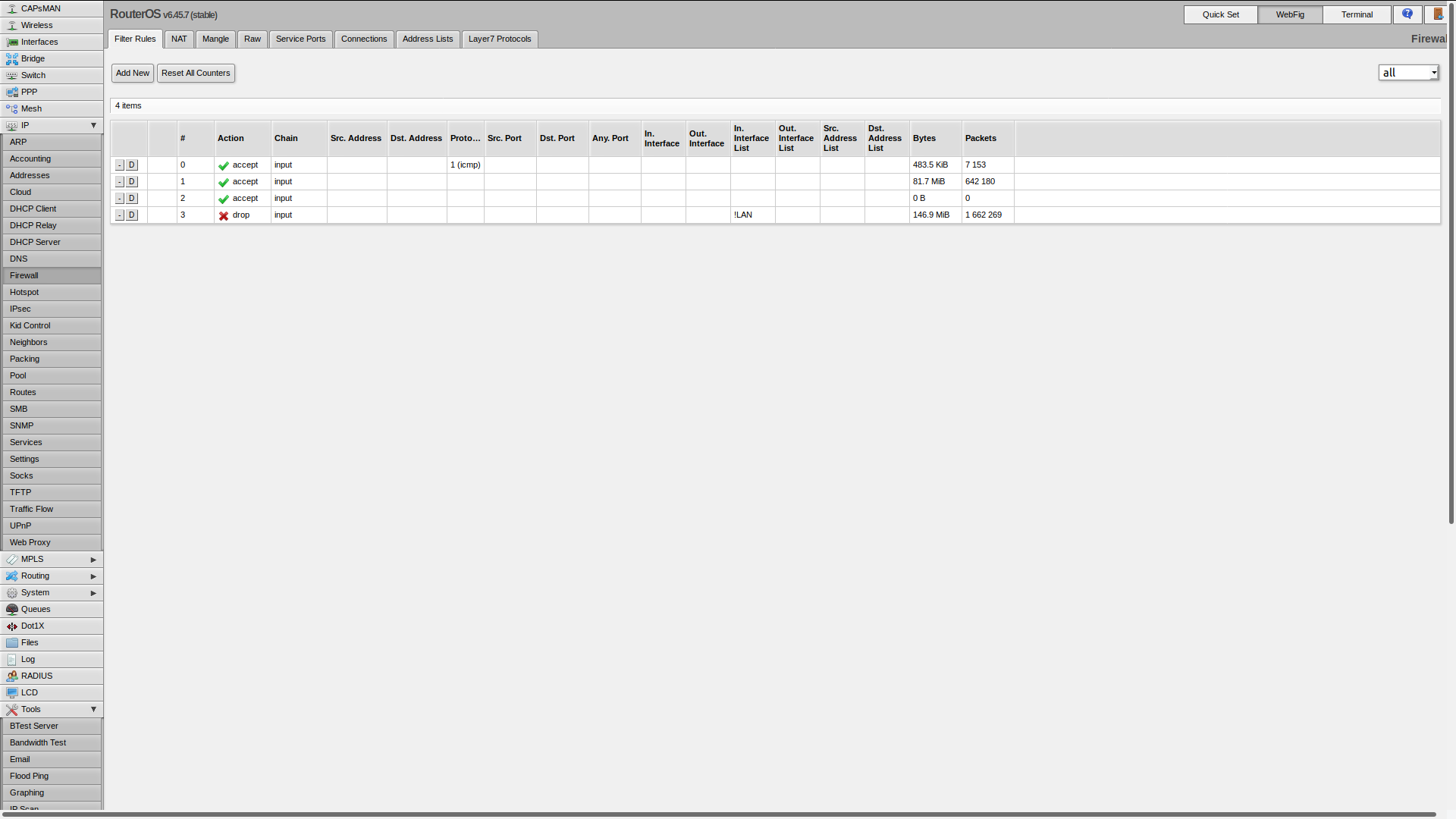1456x819 pixels.
Task: Switch to the Address Lists tab
Action: click(427, 39)
